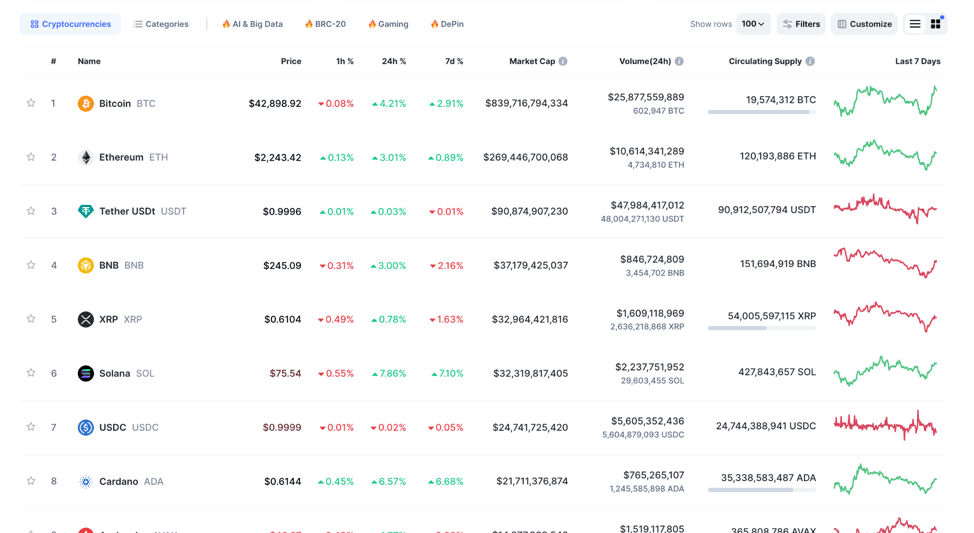Open the Tether USDt coin page link
This screenshot has height=533, width=974.
coord(127,212)
